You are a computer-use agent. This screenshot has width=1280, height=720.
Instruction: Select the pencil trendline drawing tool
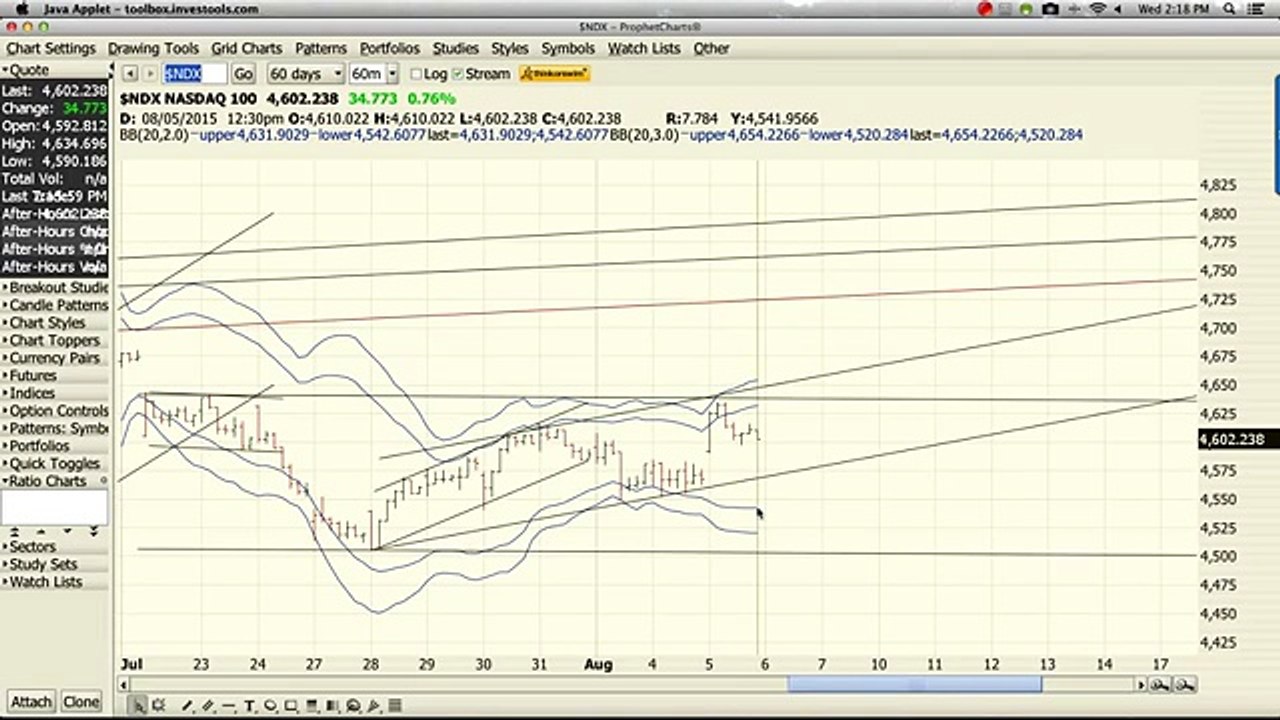click(x=187, y=706)
